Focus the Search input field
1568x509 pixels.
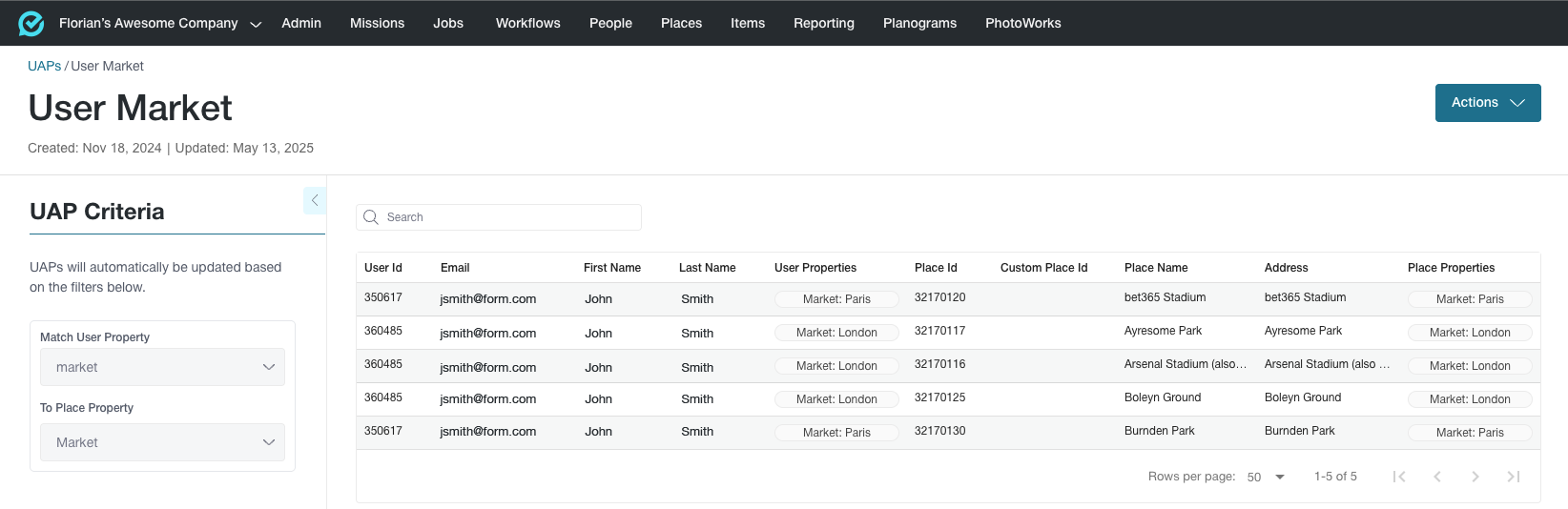click(499, 217)
